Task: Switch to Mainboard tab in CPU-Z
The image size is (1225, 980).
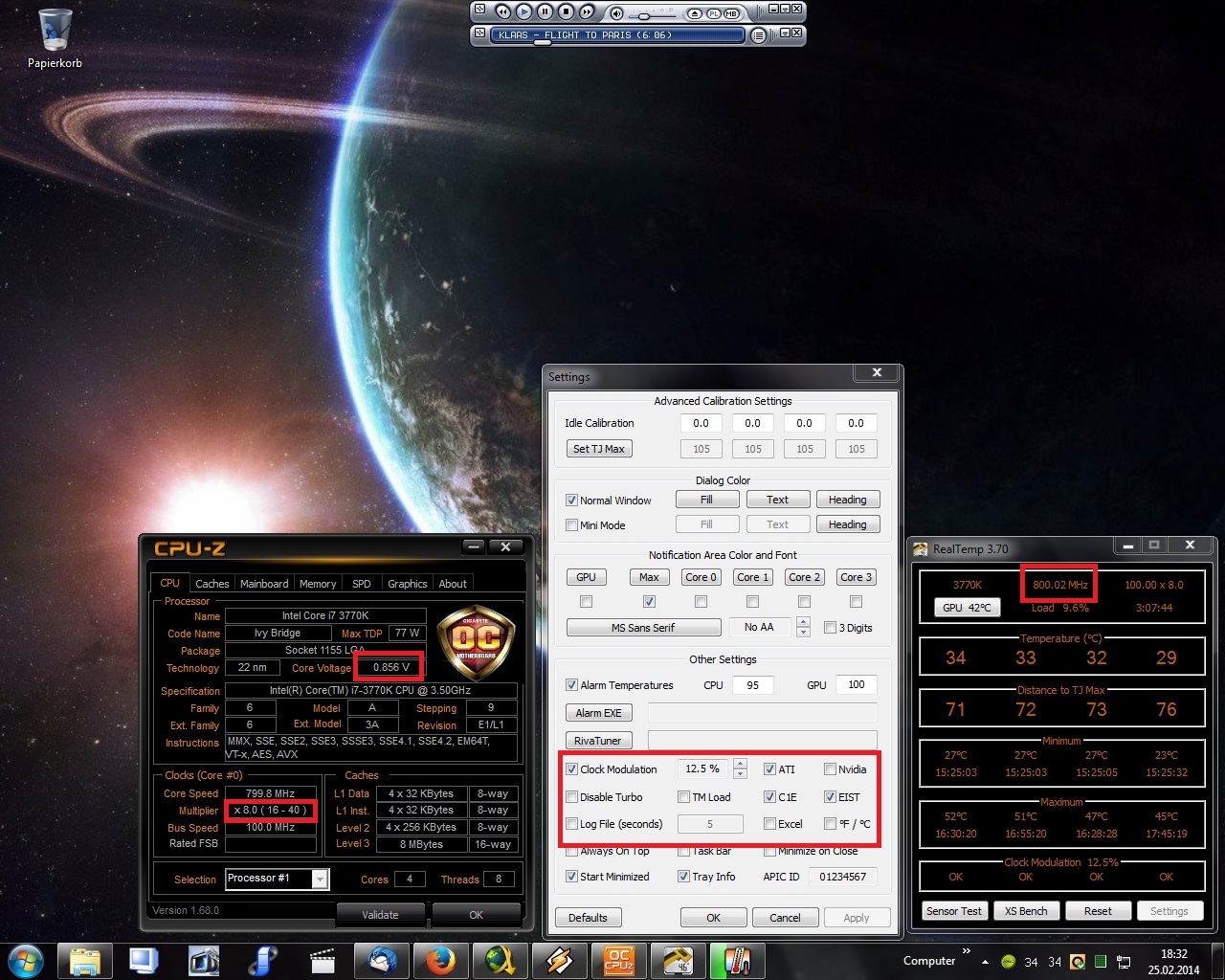Action: coord(264,584)
